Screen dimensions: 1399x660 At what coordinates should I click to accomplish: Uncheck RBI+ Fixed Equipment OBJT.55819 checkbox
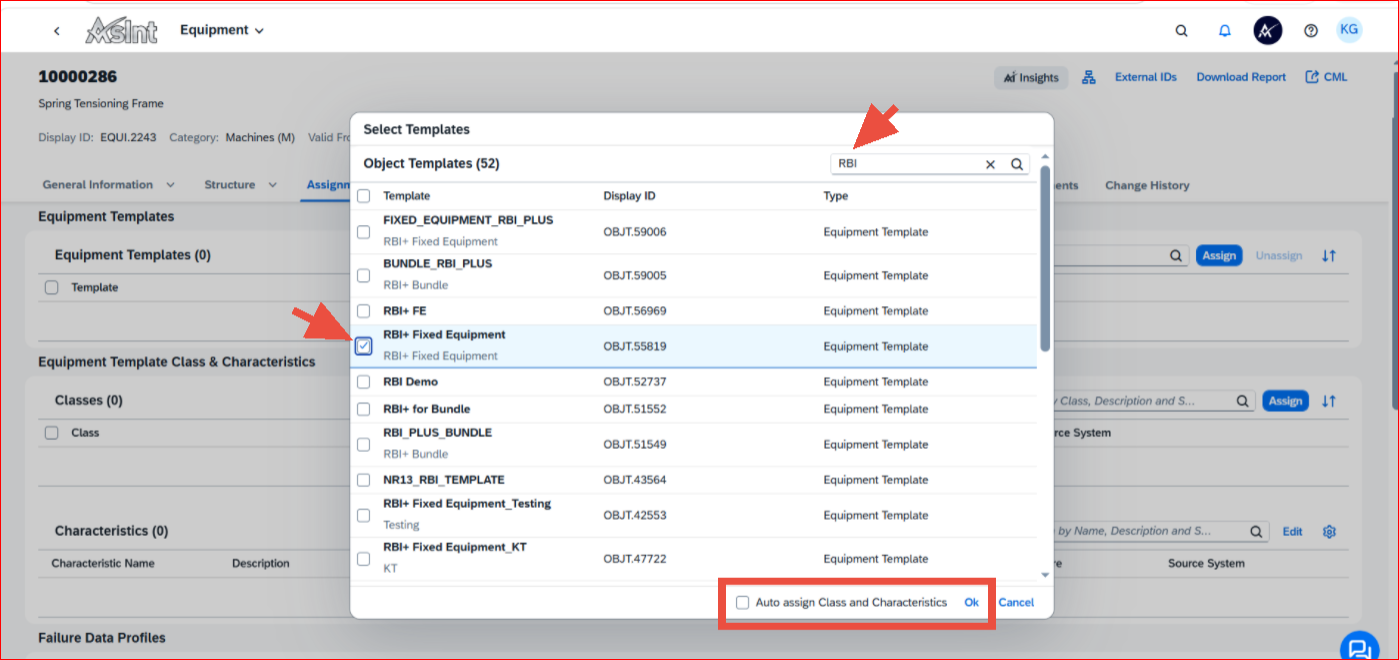click(x=364, y=346)
